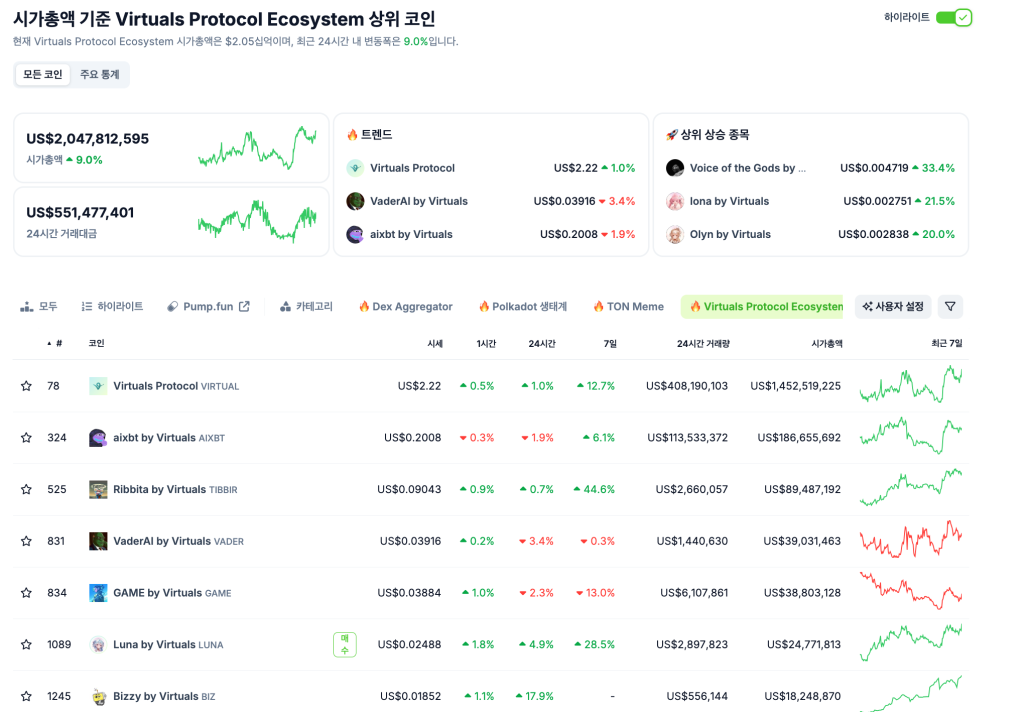1024x712 pixels.
Task: Sort table by 시가총액 column header
Action: pos(826,343)
